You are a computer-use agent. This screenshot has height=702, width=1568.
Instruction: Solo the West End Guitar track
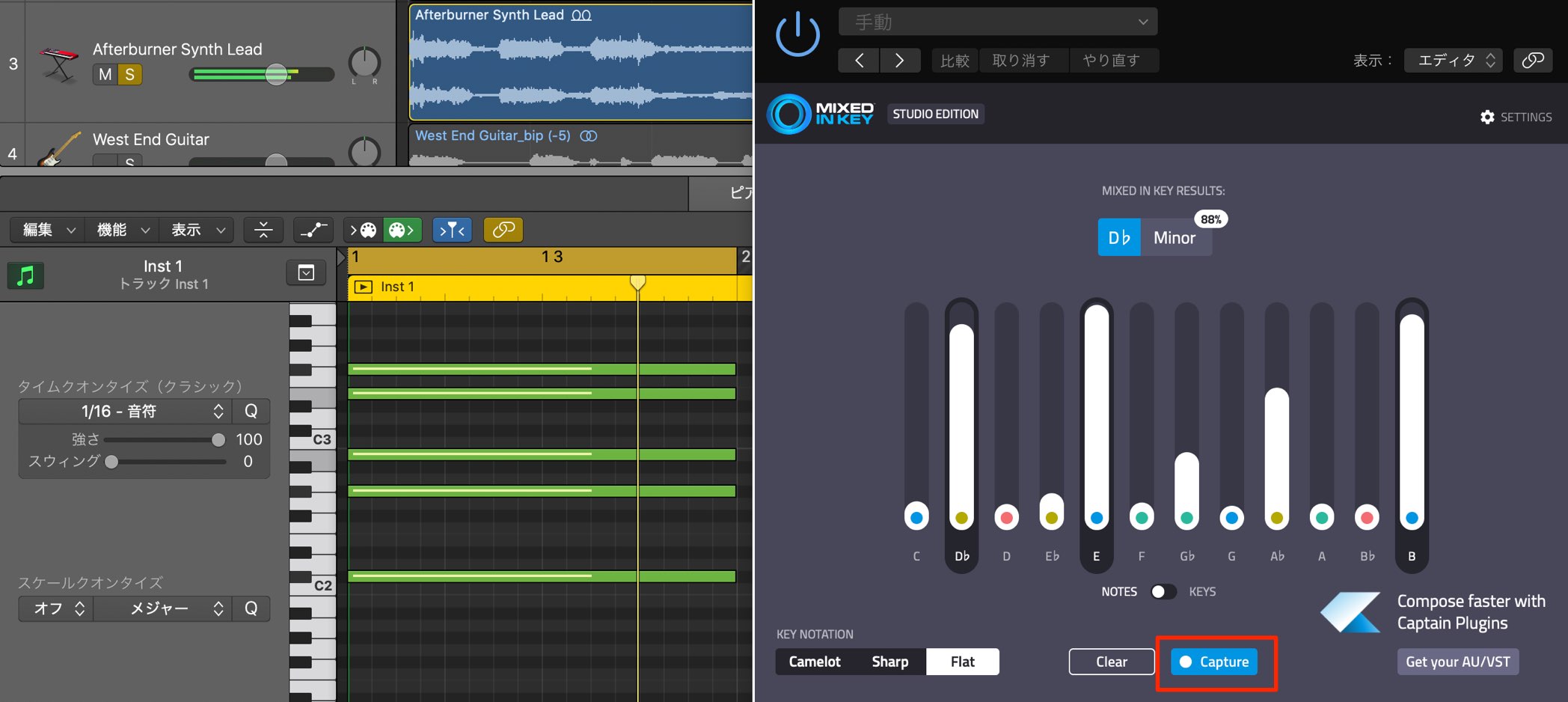pos(130,160)
